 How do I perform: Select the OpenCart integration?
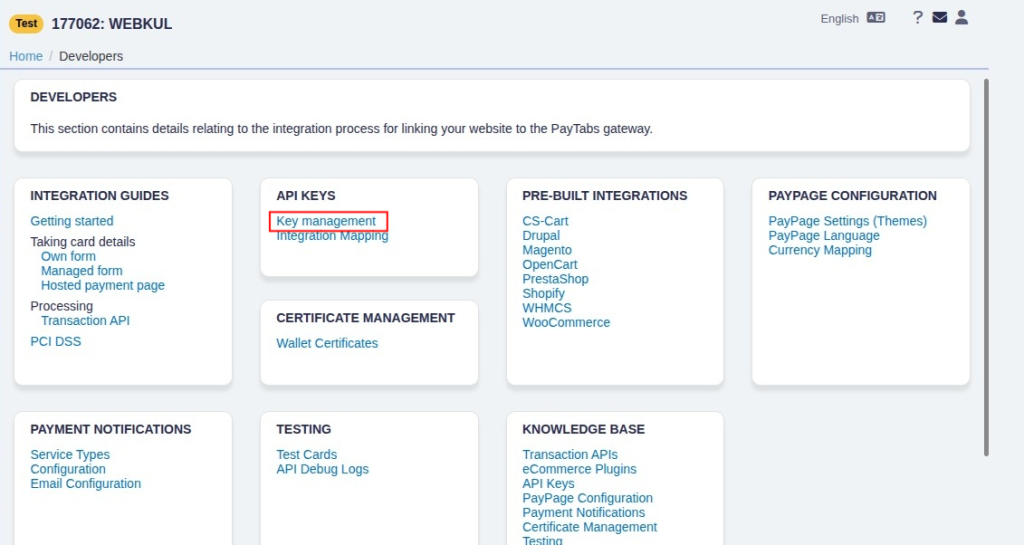click(550, 264)
